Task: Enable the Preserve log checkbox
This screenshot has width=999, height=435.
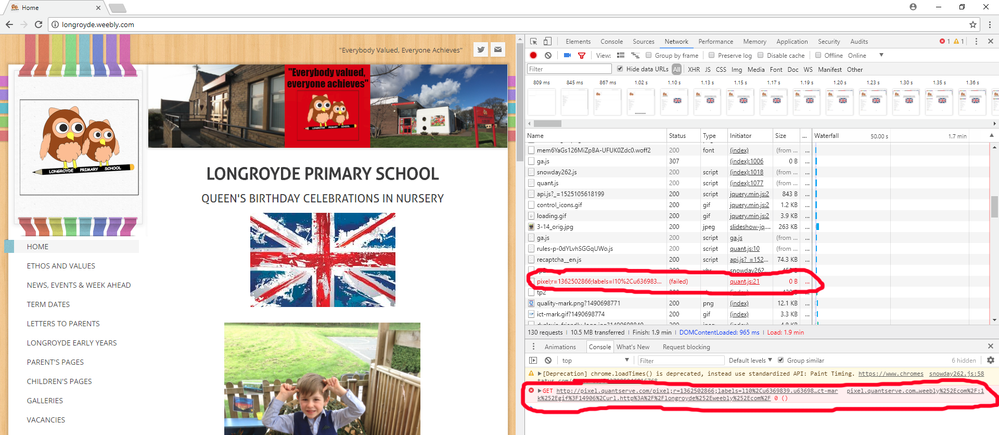Action: 712,55
